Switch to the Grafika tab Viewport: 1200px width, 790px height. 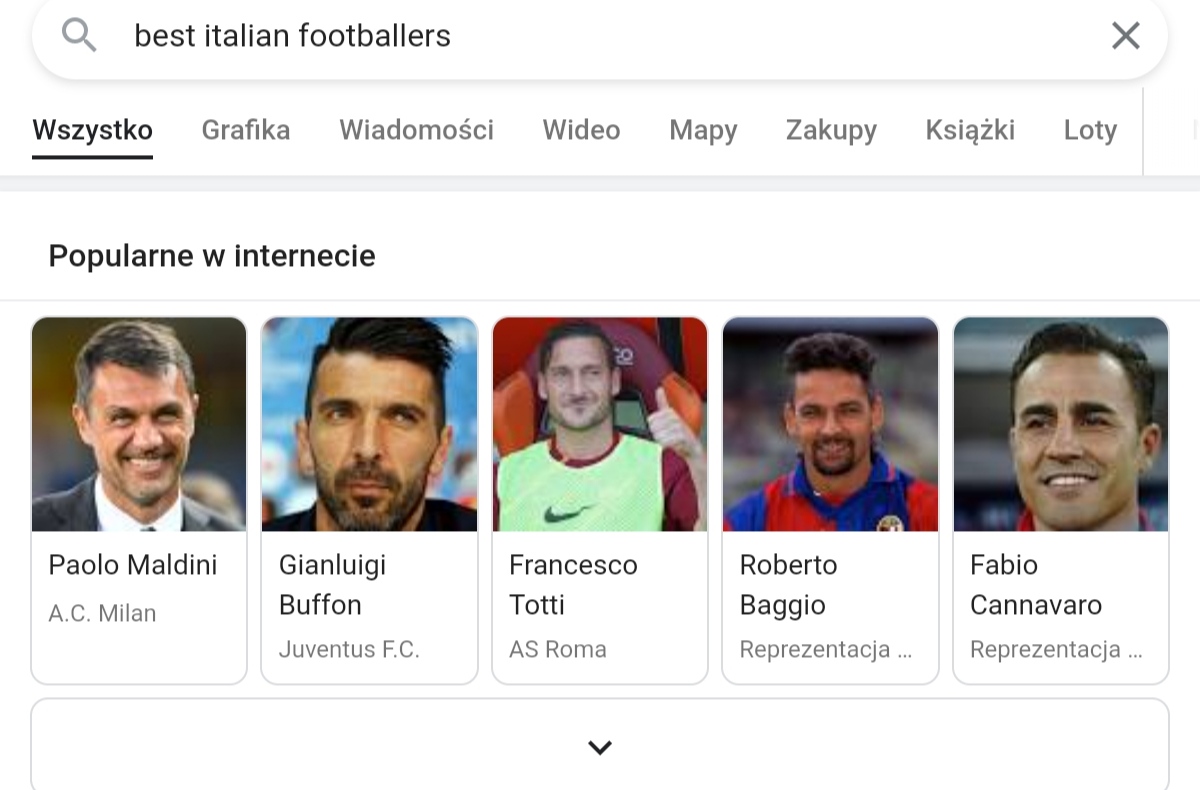(246, 130)
